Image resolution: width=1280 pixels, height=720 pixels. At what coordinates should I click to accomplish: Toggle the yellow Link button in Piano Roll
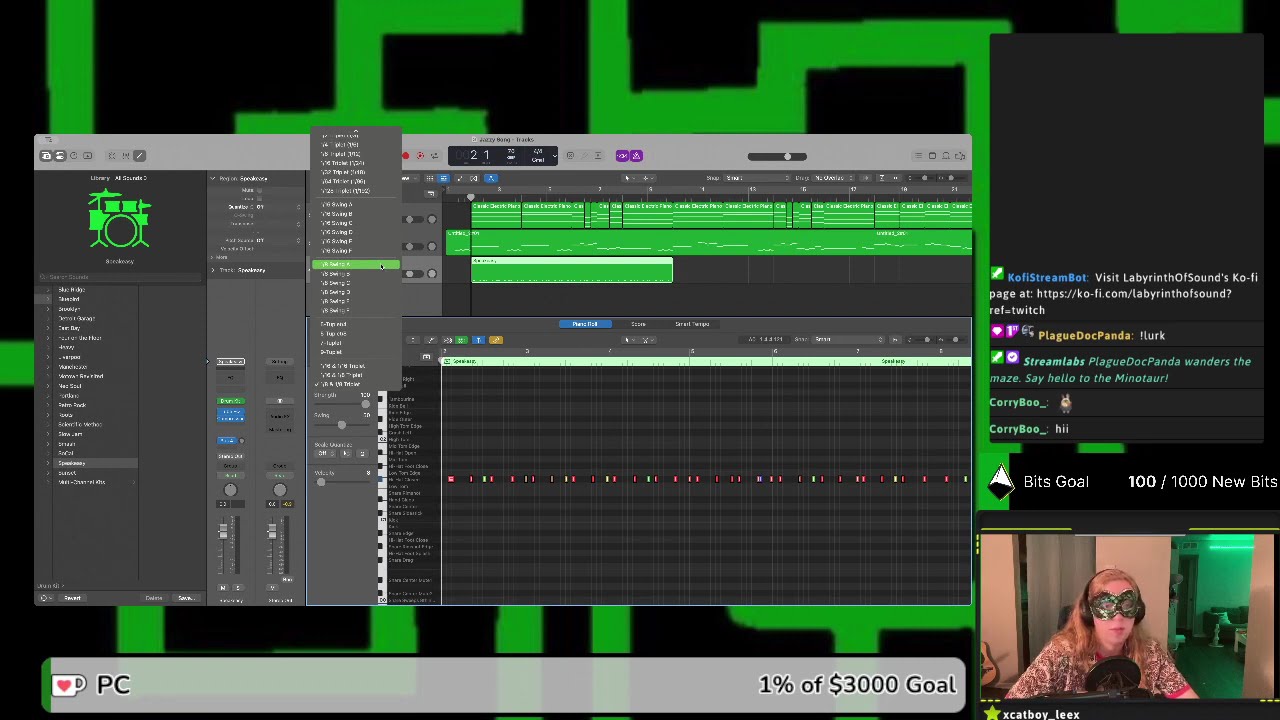click(x=496, y=339)
